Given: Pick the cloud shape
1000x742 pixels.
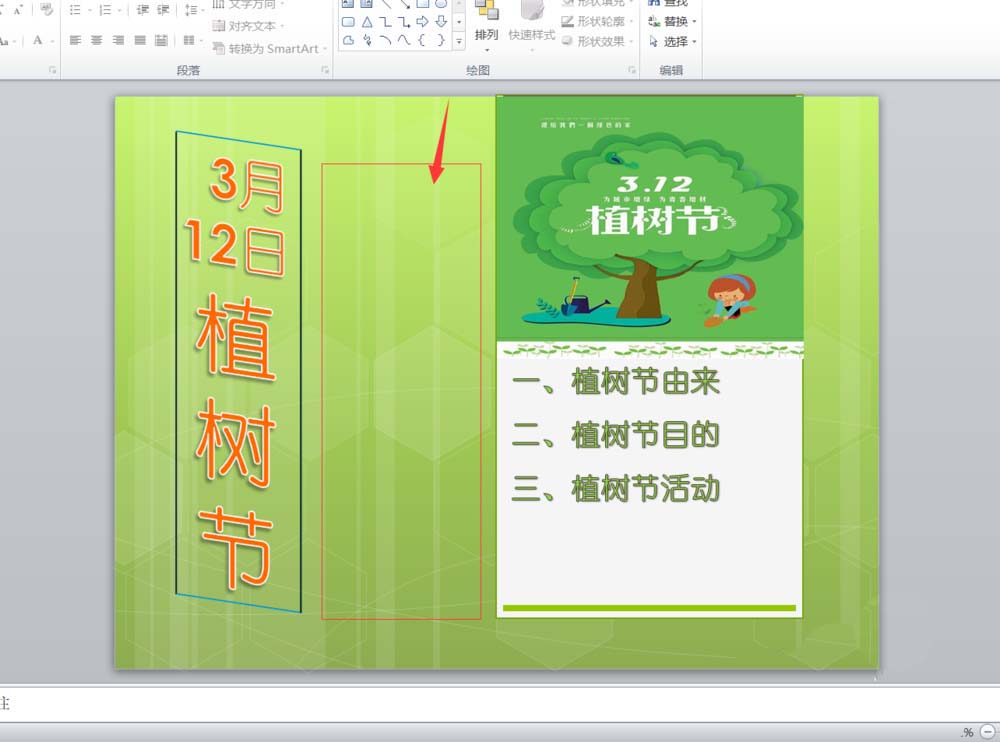Looking at the screenshot, I should click(348, 40).
